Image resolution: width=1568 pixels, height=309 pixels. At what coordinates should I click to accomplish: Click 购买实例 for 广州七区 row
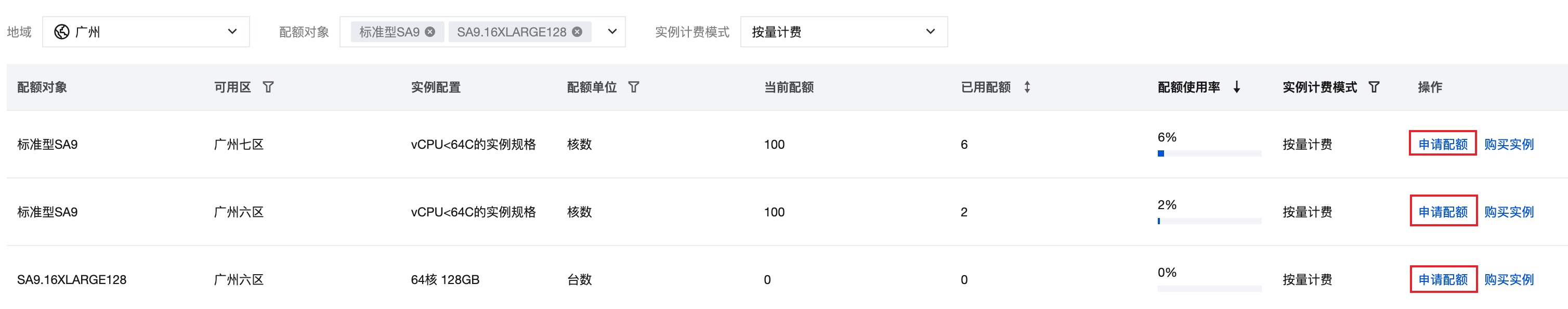click(1508, 145)
